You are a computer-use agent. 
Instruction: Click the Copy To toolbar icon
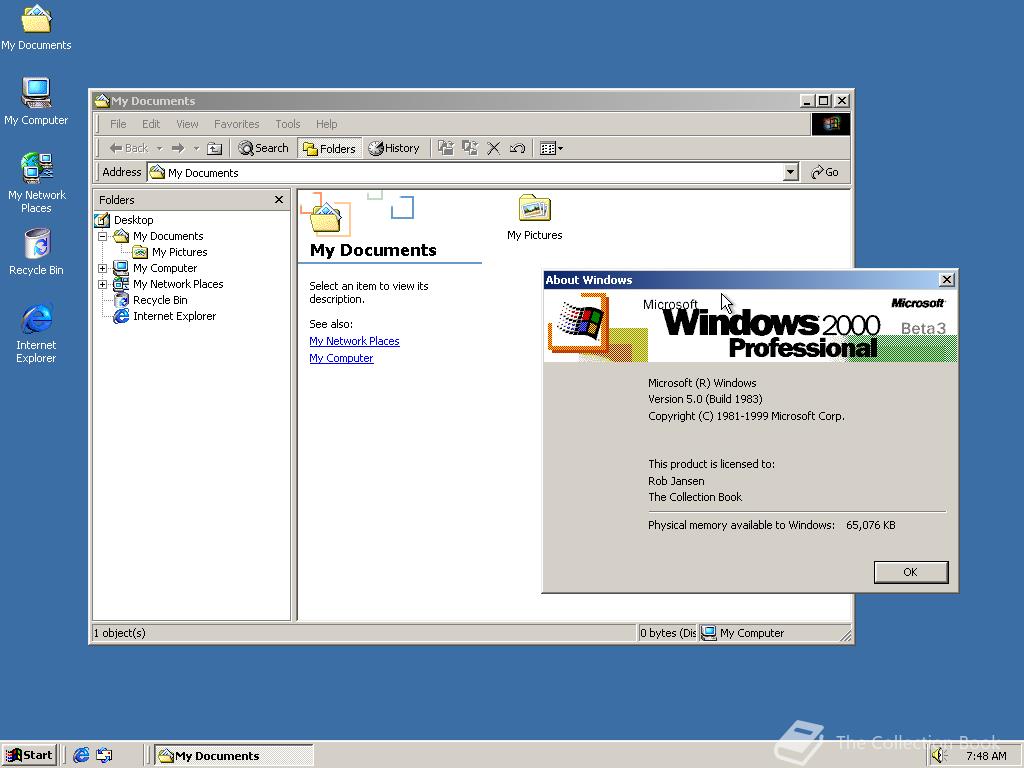(470, 148)
